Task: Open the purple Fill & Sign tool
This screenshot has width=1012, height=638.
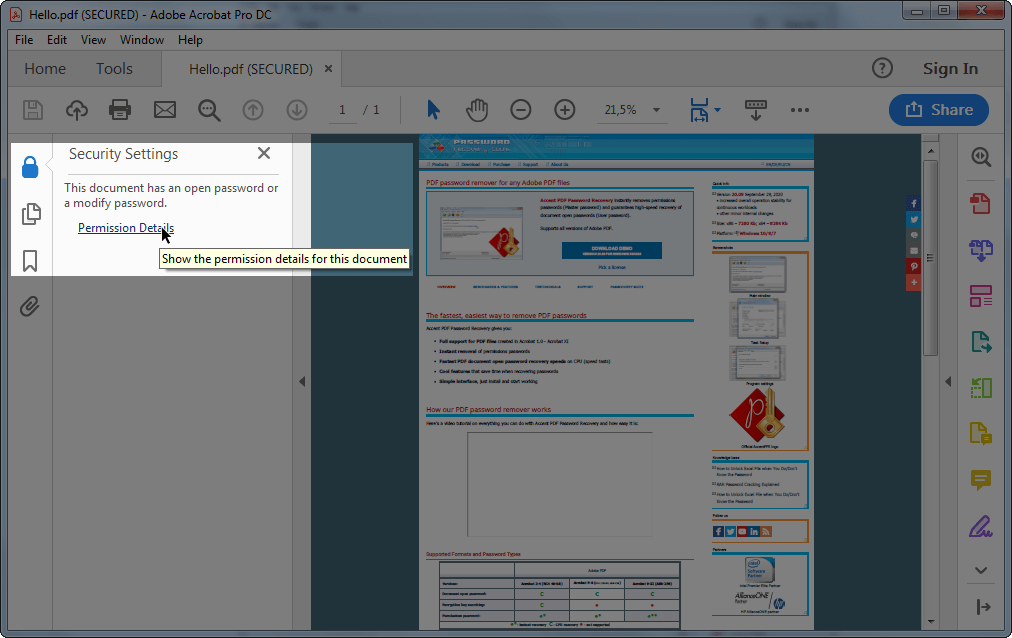Action: click(x=981, y=526)
